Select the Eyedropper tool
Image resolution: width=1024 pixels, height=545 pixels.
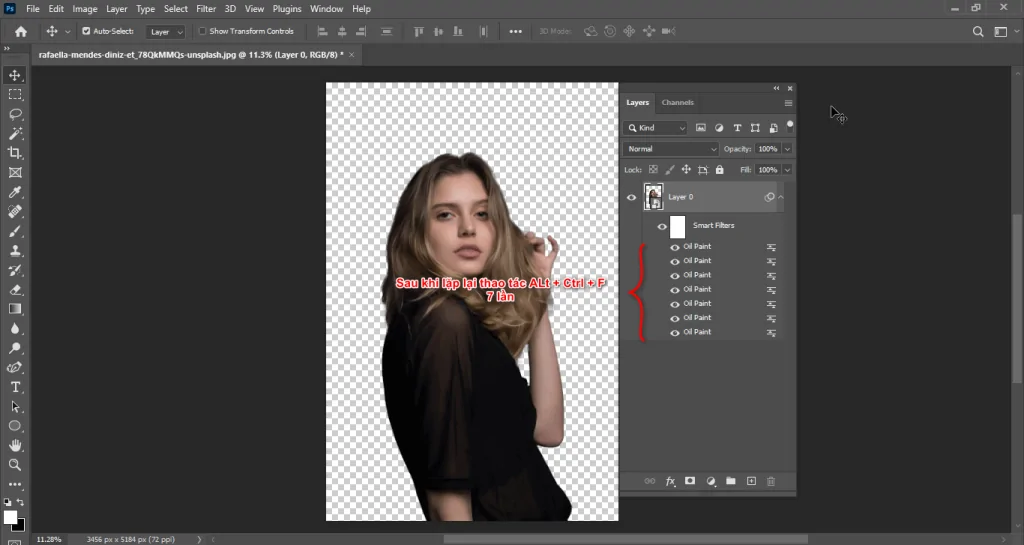click(15, 192)
